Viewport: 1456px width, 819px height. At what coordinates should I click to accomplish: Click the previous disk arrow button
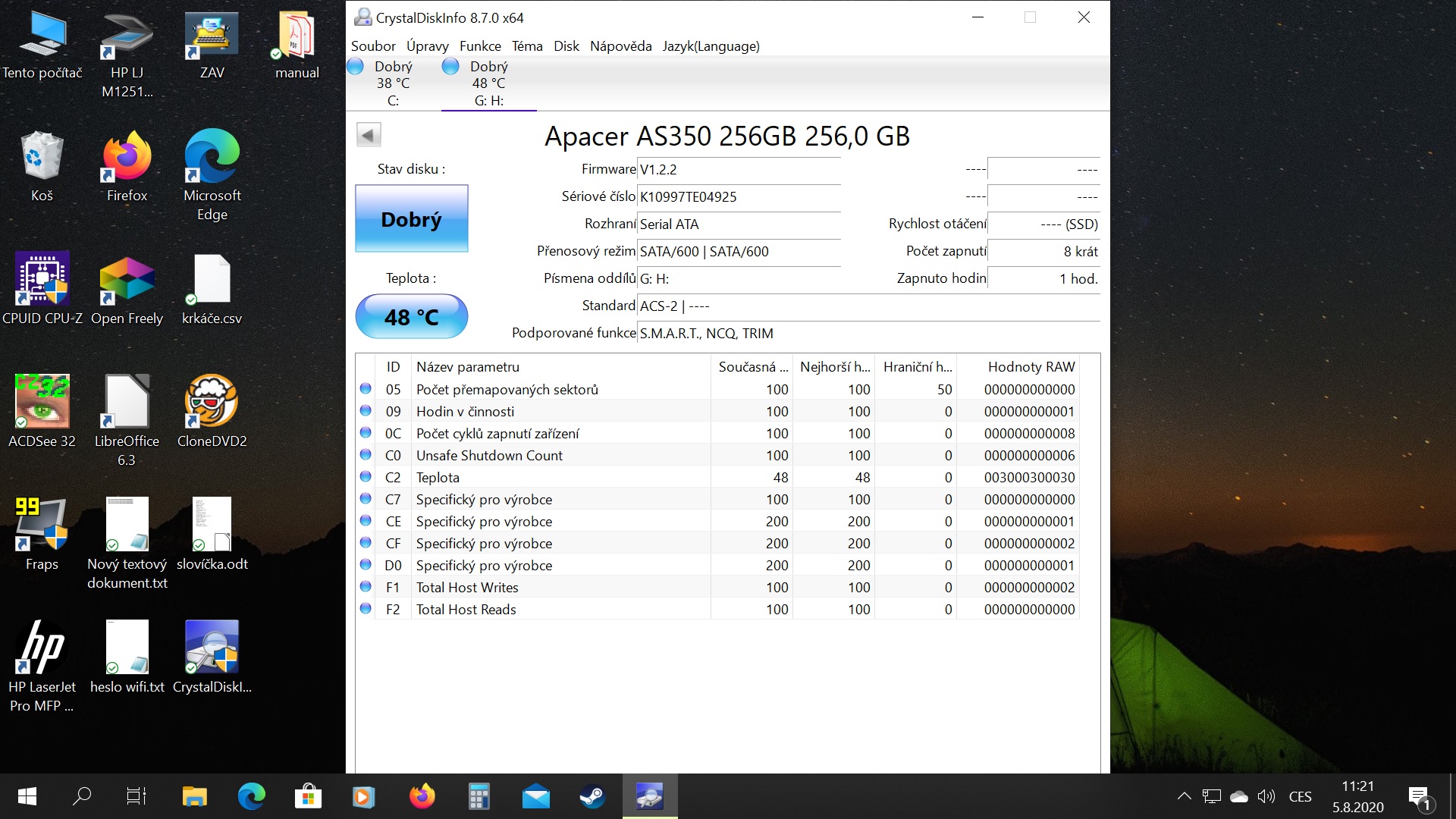pos(369,136)
